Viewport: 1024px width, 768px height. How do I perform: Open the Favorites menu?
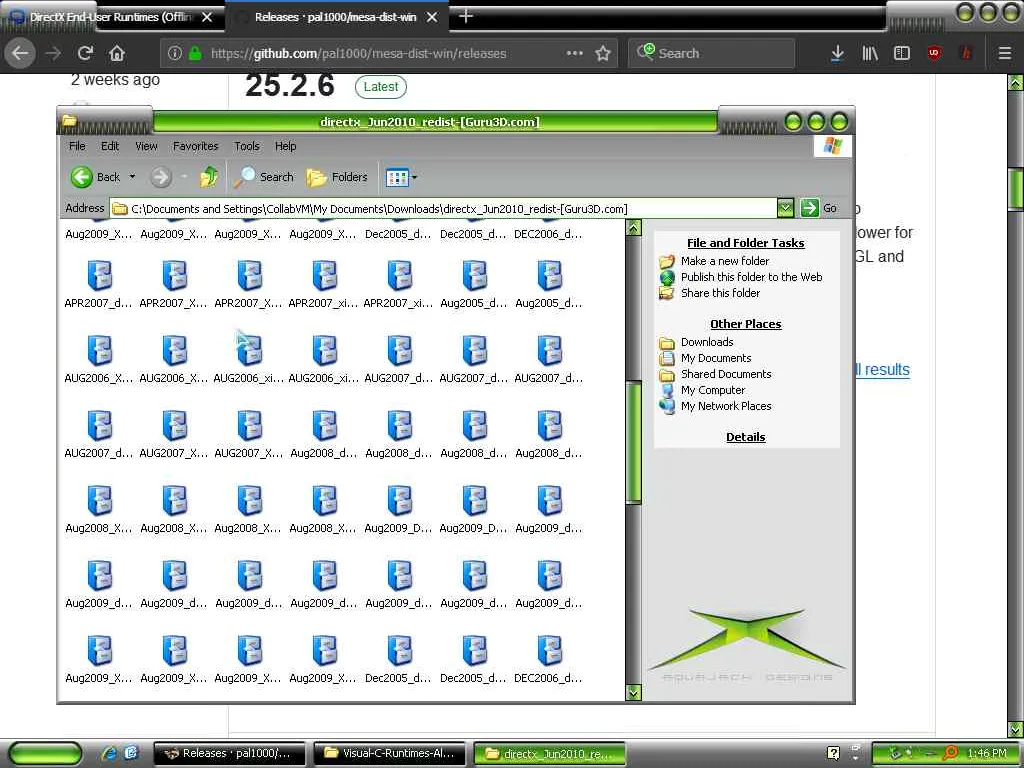point(195,146)
